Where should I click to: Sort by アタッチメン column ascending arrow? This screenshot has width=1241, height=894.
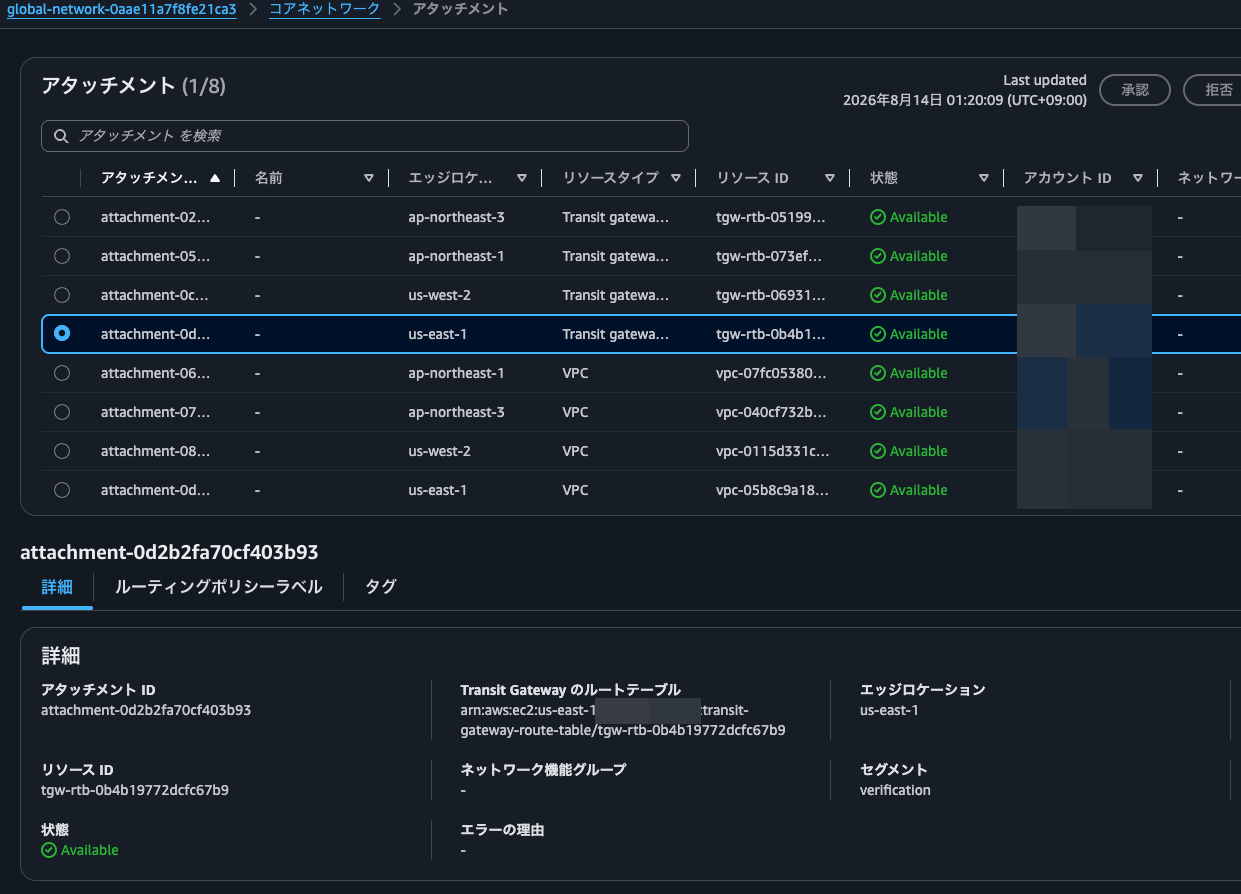coord(215,178)
